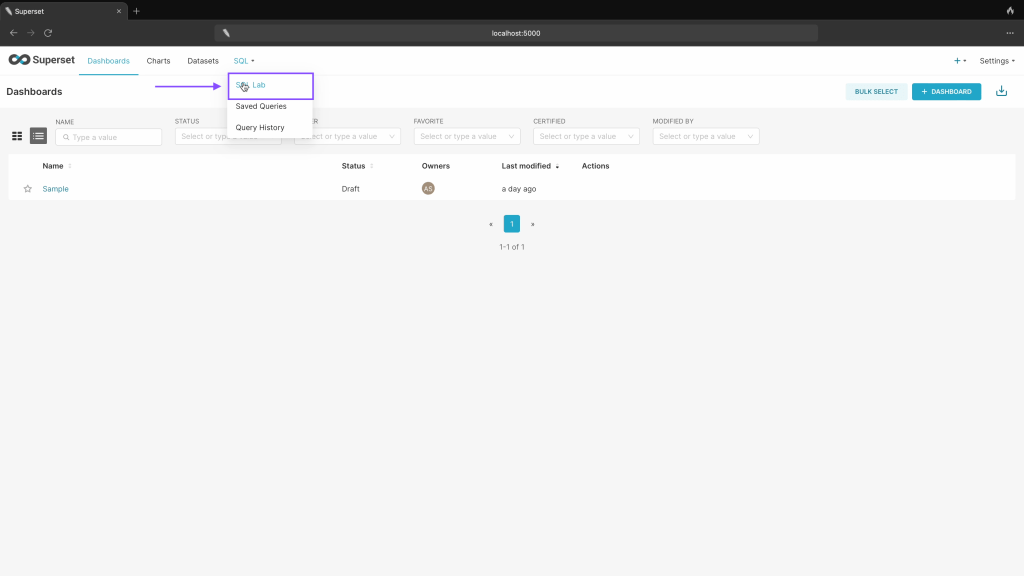
Task: Expand the Certified filter dropdown
Action: (x=586, y=136)
